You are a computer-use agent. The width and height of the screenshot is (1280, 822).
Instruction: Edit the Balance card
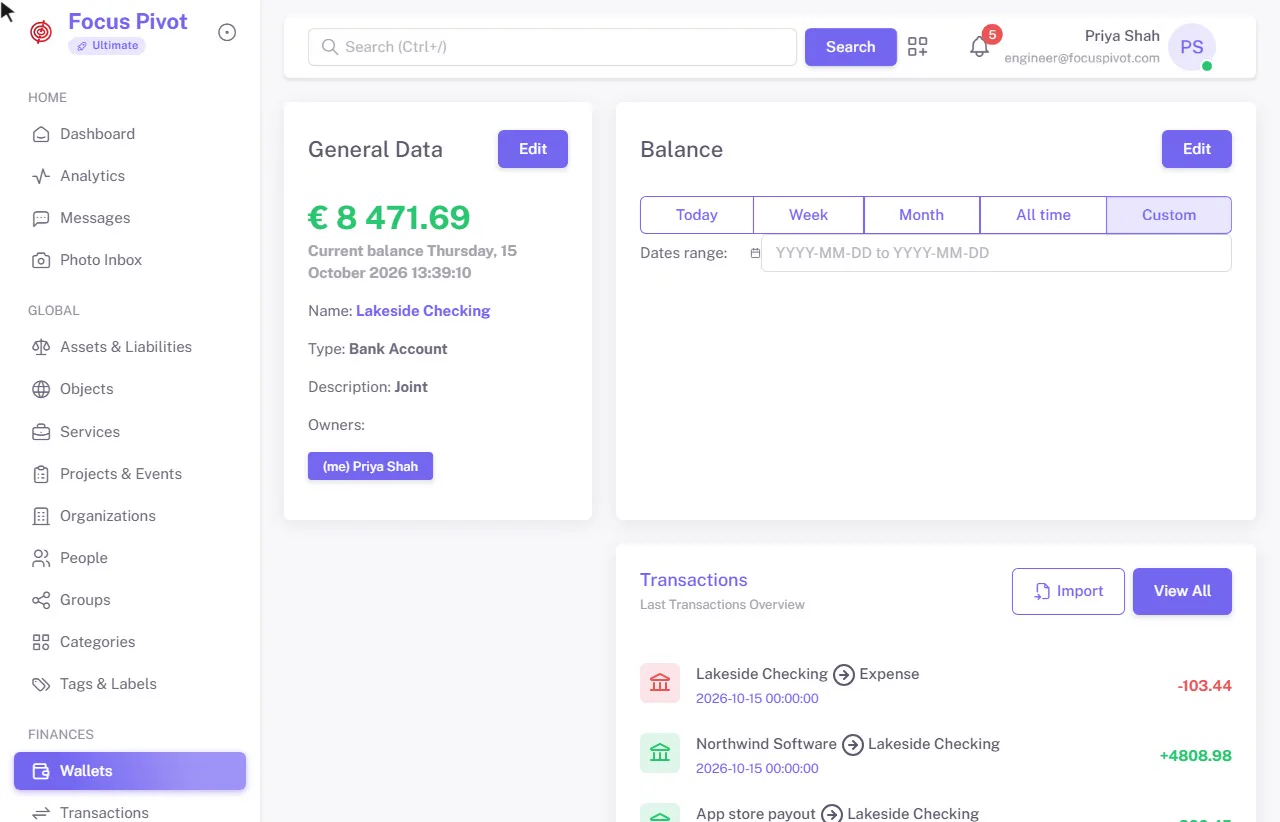coord(1197,149)
